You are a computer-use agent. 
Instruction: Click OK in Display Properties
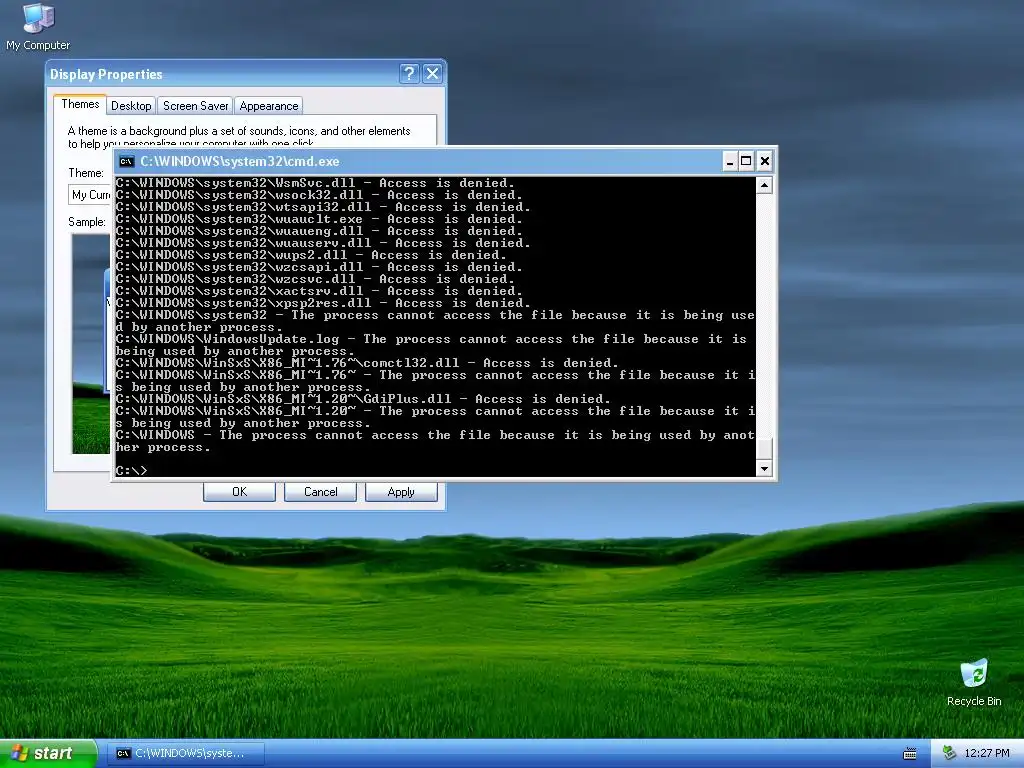(x=239, y=492)
